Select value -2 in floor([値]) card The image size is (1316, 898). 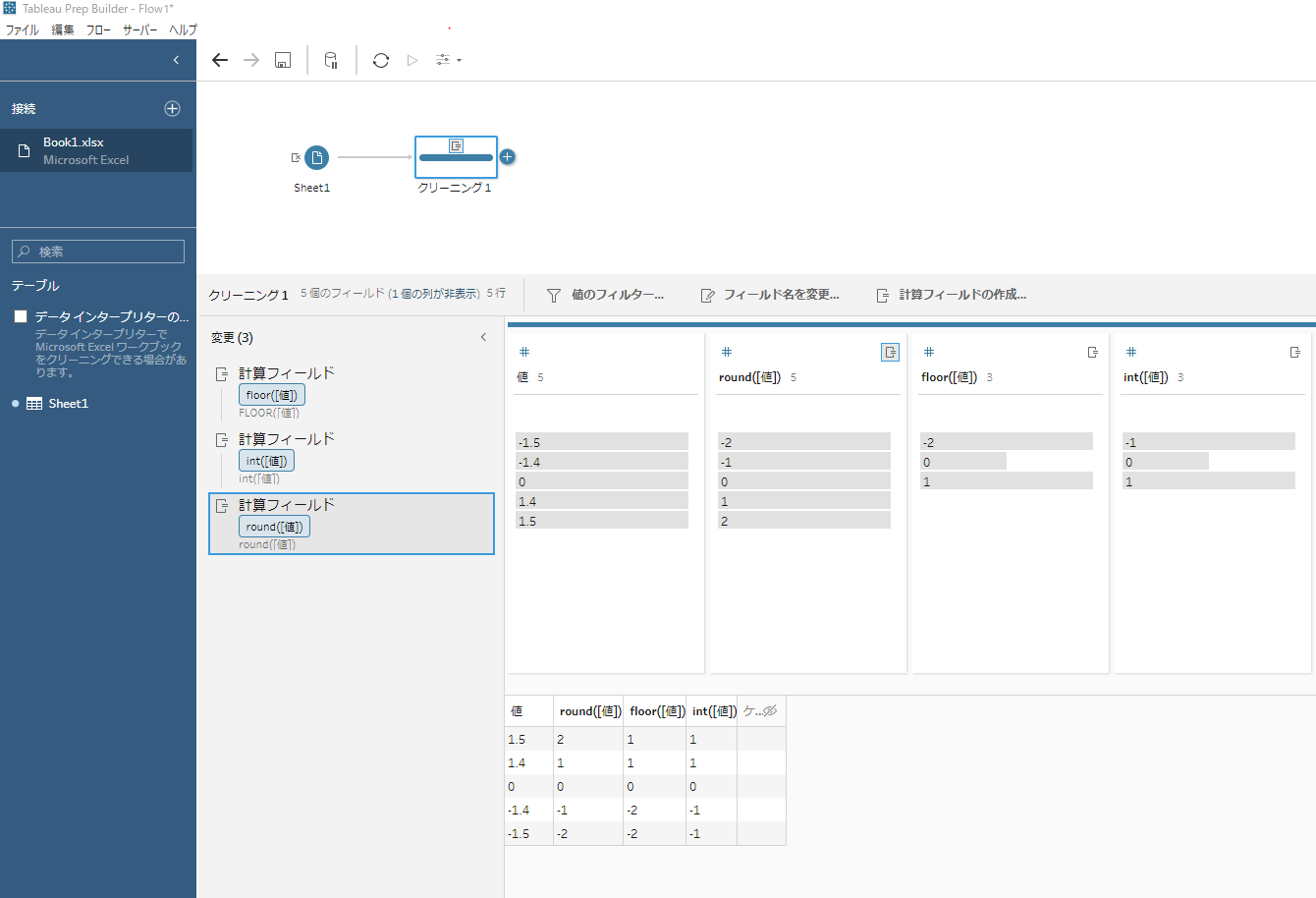pyautogui.click(x=1007, y=442)
